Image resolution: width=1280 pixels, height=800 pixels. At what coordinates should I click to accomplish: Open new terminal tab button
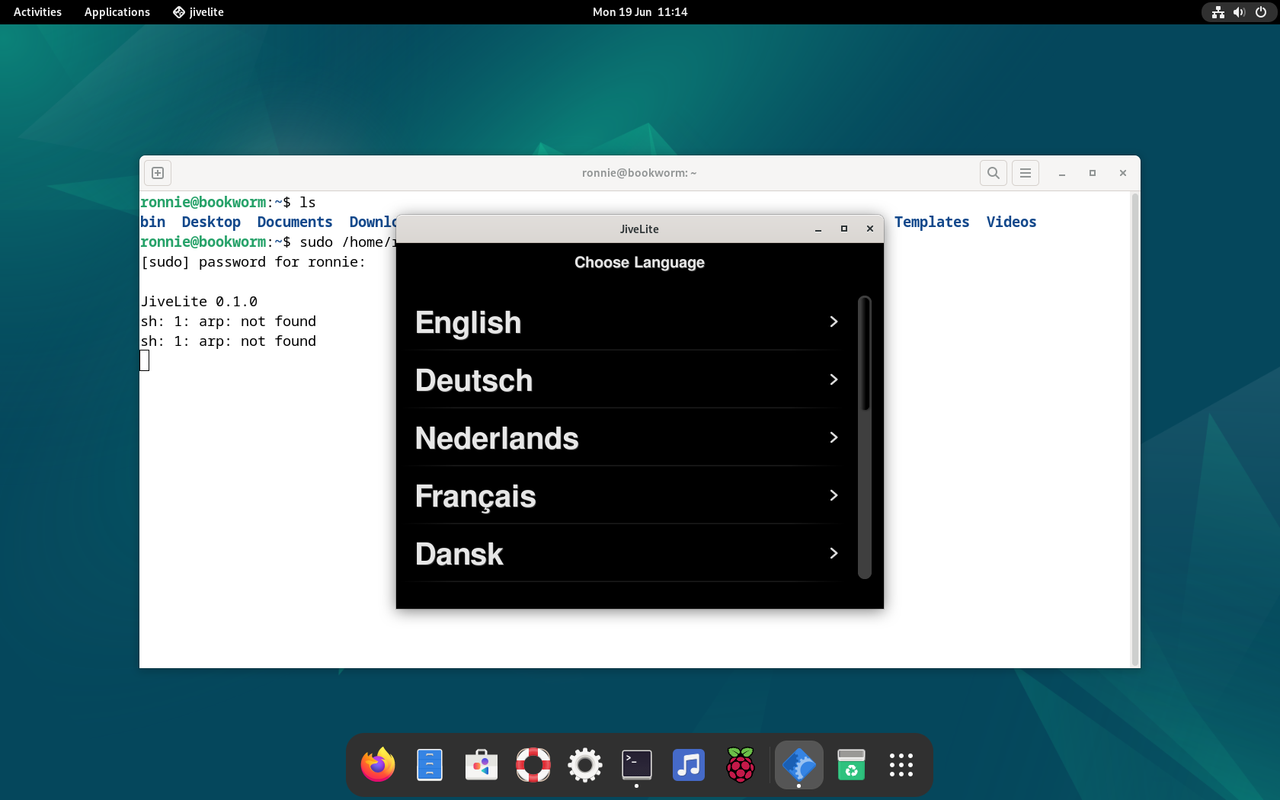pyautogui.click(x=158, y=173)
